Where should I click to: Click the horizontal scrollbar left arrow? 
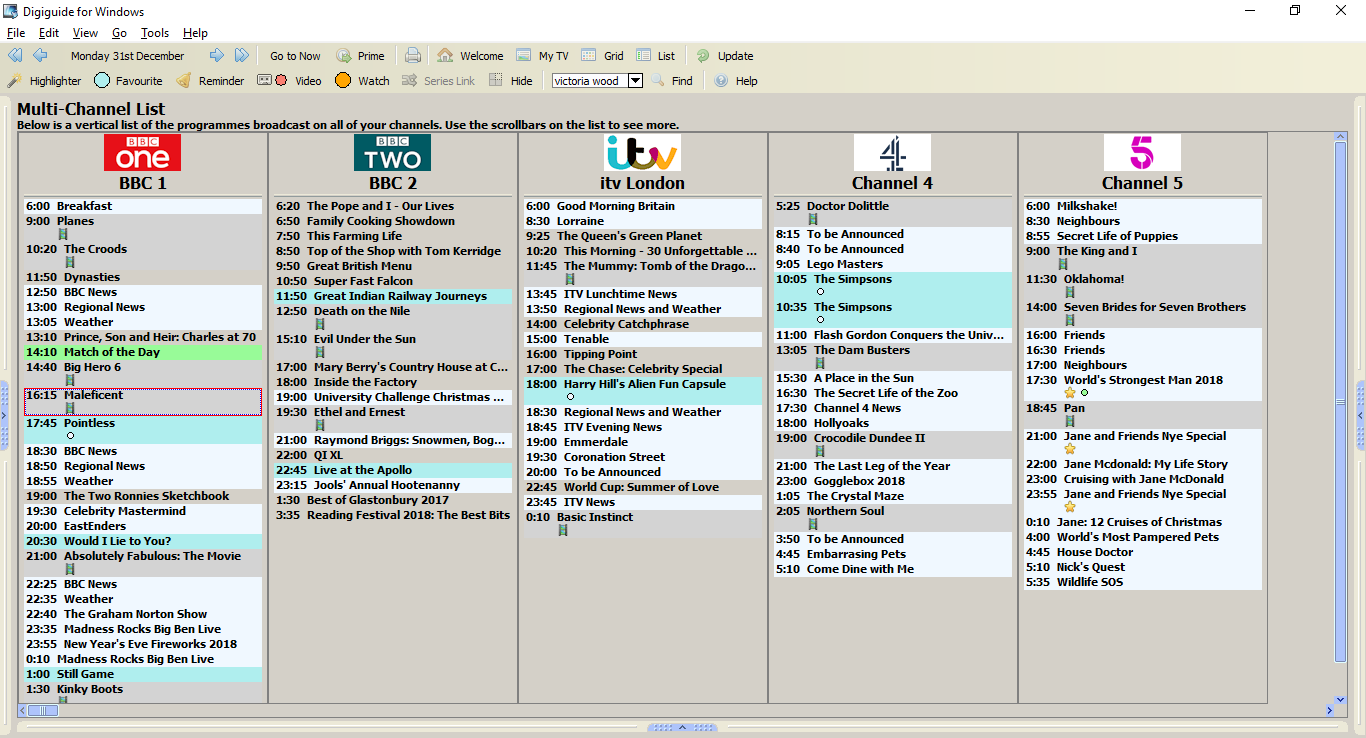tap(23, 710)
